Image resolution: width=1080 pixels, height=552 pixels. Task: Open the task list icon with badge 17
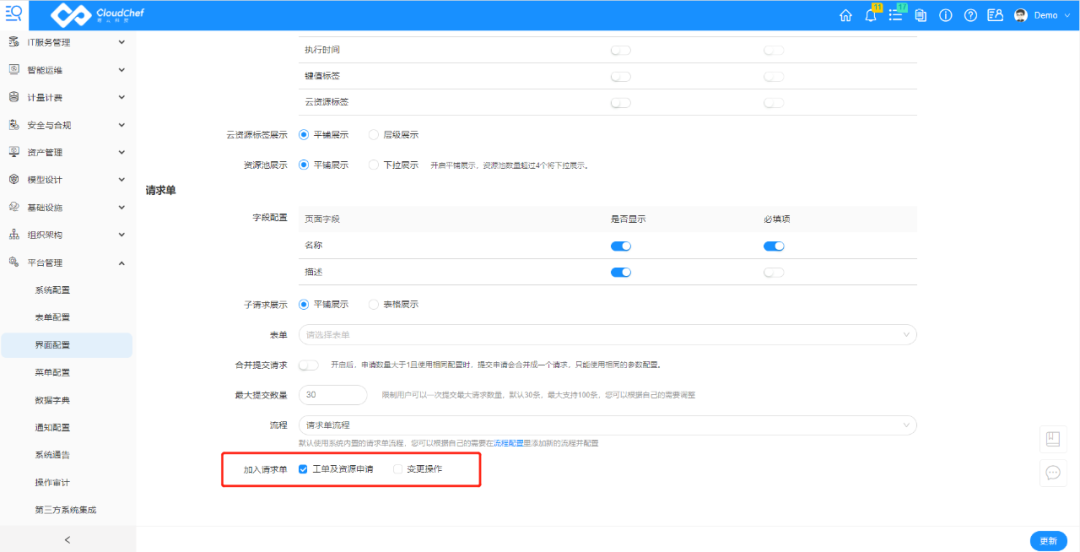tap(895, 16)
